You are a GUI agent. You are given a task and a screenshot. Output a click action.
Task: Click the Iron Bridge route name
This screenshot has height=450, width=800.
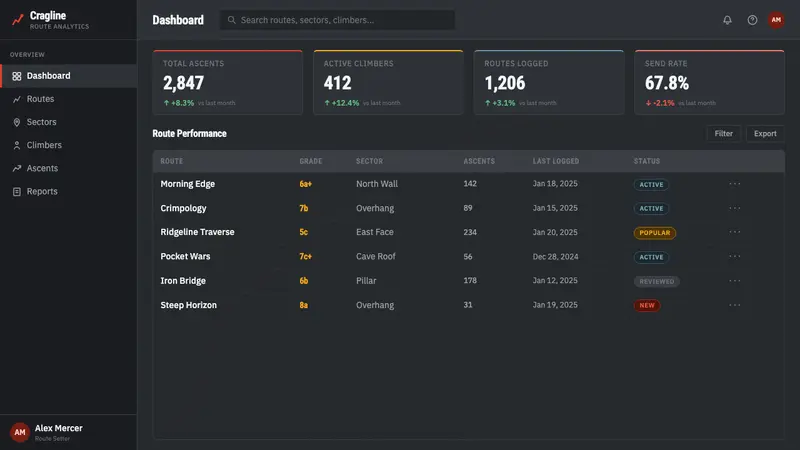tap(183, 281)
